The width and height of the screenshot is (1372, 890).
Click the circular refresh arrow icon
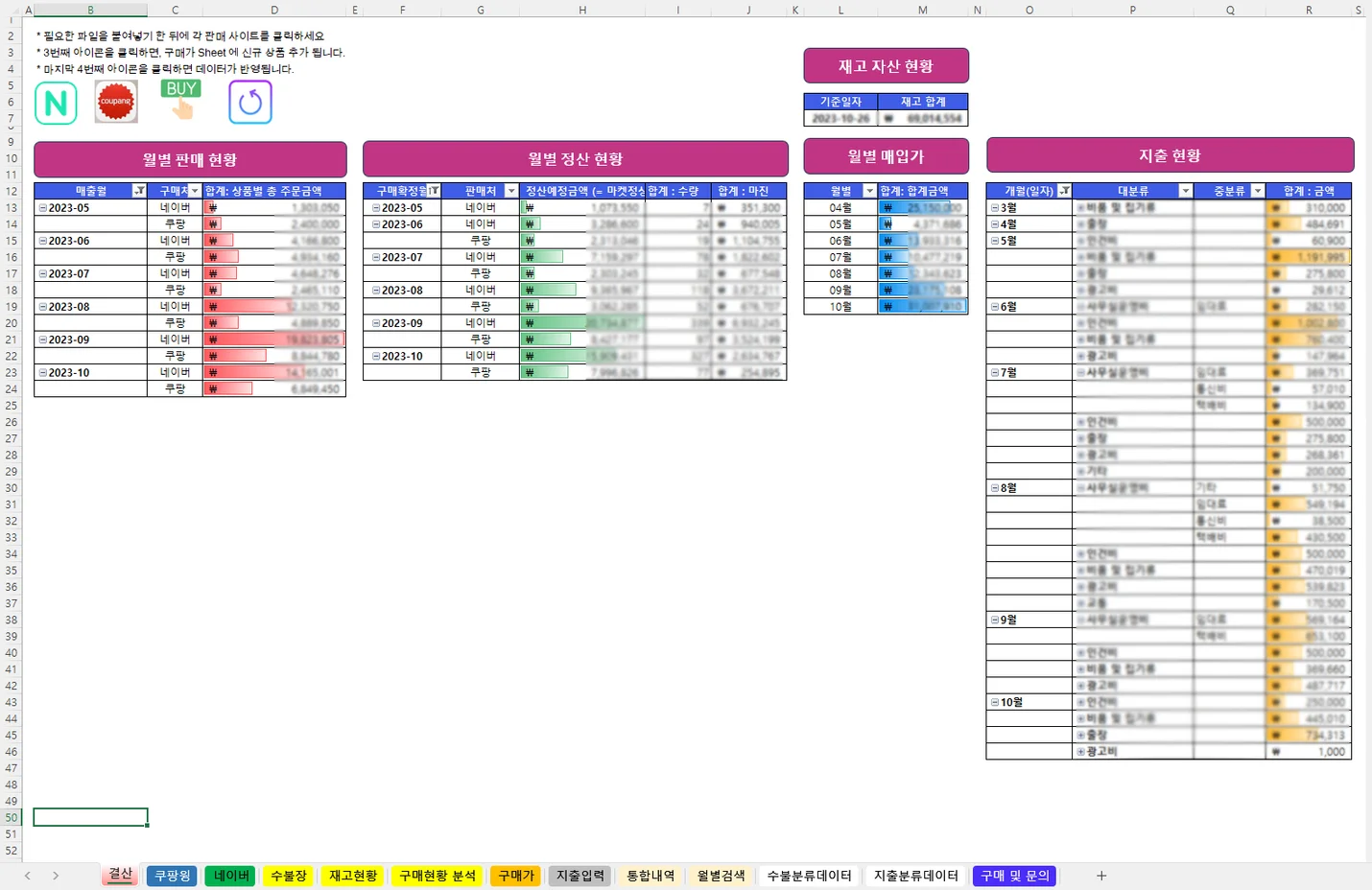click(250, 102)
